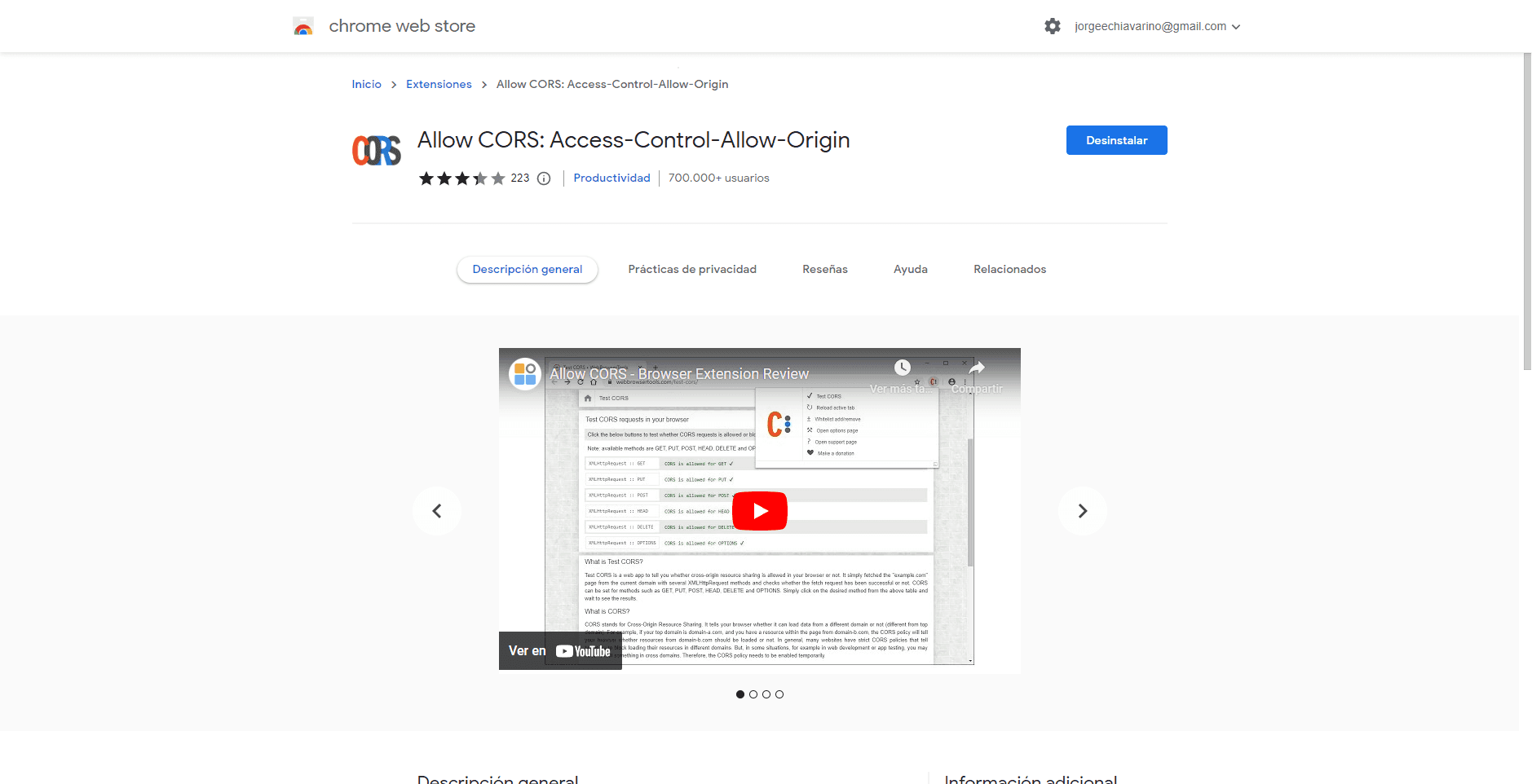Select the fourth carousel dot indicator
The image size is (1532, 784).
779,694
